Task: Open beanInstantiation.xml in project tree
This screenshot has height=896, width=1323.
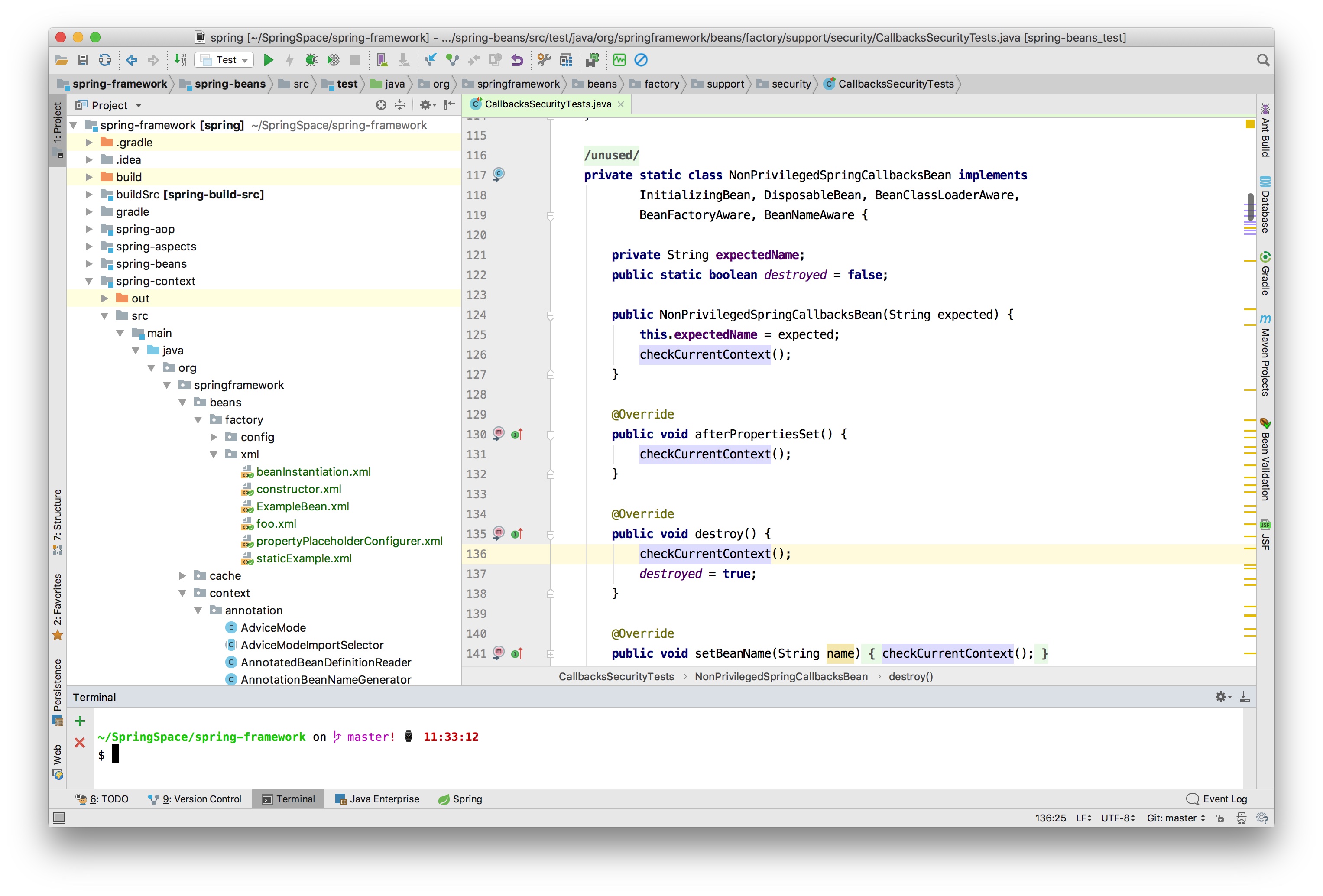Action: click(313, 471)
